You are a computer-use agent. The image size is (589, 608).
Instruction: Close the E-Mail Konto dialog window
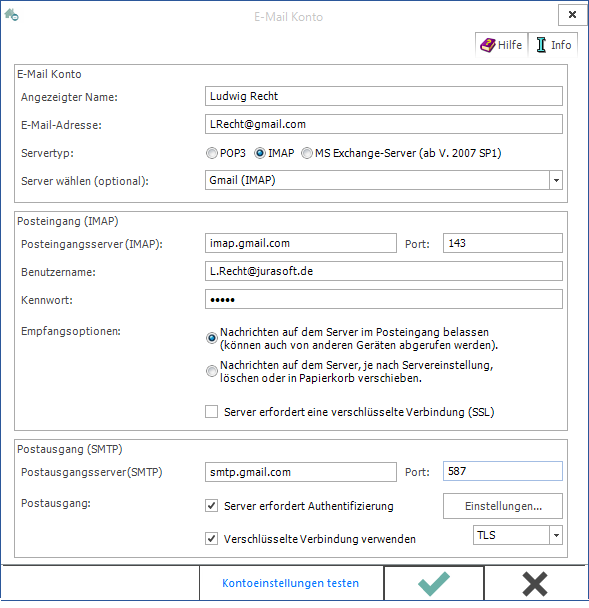pos(572,15)
